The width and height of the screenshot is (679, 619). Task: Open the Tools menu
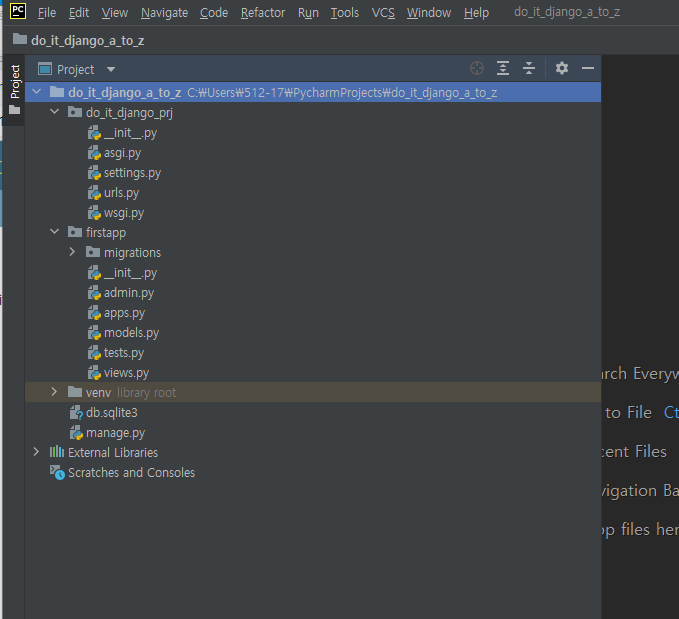tap(345, 13)
